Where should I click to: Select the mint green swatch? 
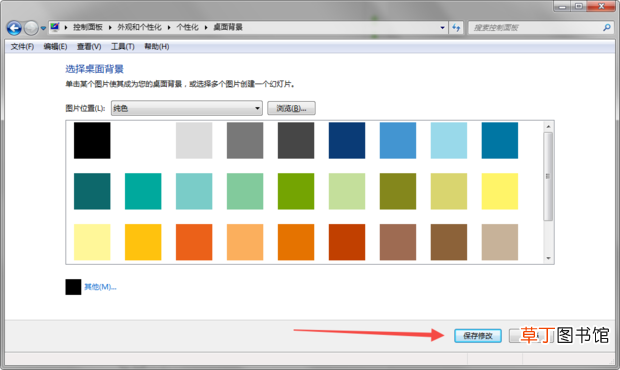click(245, 191)
